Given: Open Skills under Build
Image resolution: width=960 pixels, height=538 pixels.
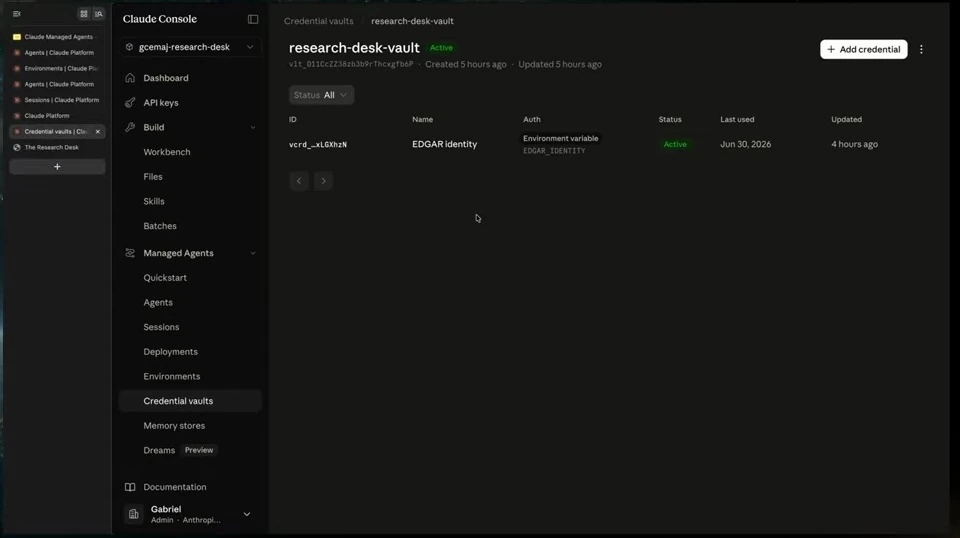Looking at the screenshot, I should tap(154, 201).
